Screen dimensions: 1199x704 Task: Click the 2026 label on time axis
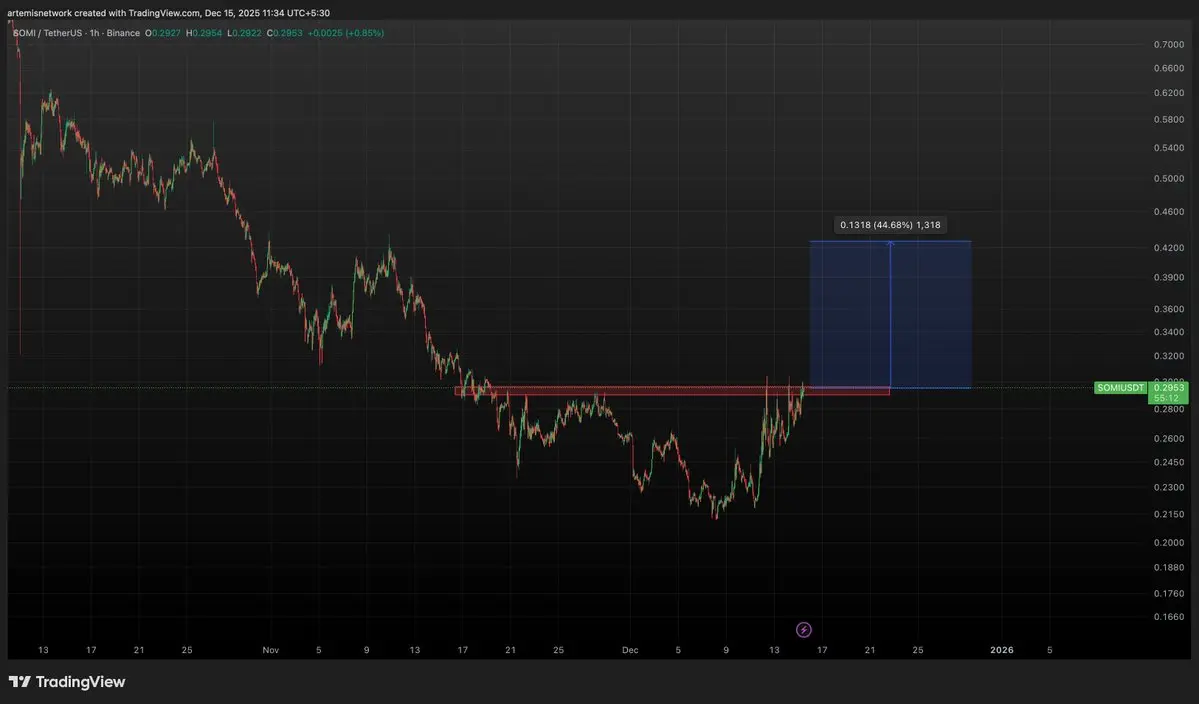coord(1002,650)
